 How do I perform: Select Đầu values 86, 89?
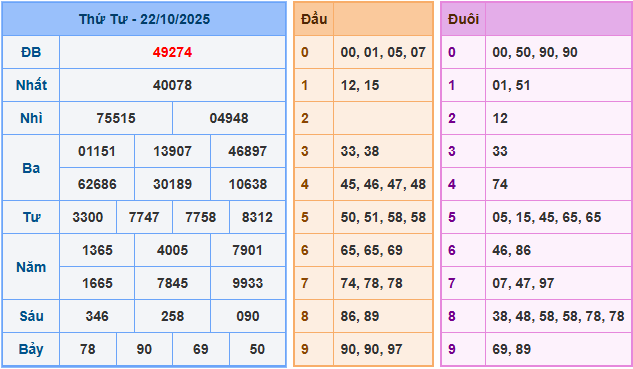point(360,316)
